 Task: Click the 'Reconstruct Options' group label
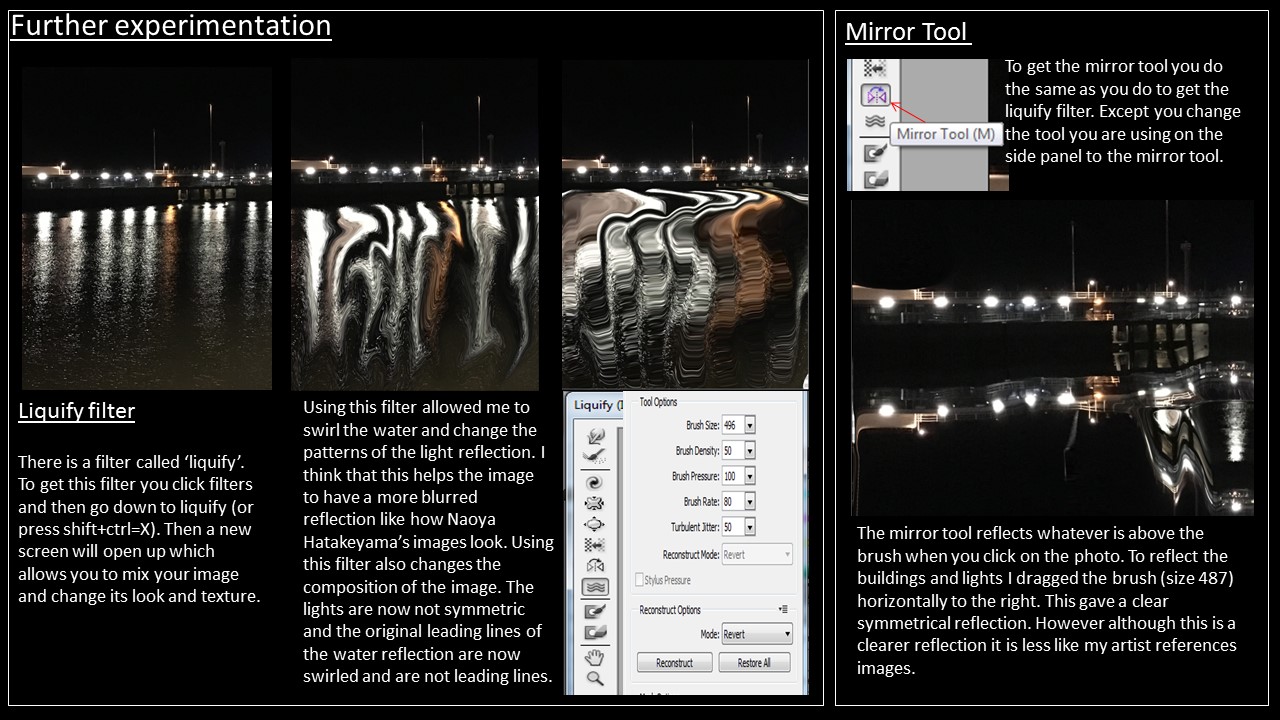tap(670, 610)
